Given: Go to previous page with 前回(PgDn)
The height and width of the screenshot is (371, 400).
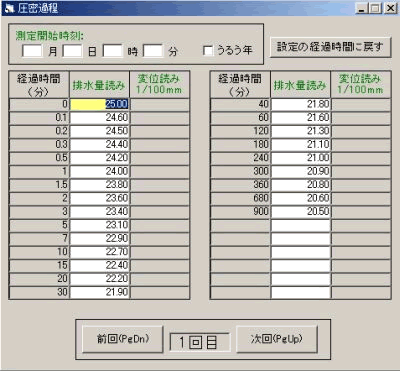Looking at the screenshot, I should pyautogui.click(x=123, y=339).
